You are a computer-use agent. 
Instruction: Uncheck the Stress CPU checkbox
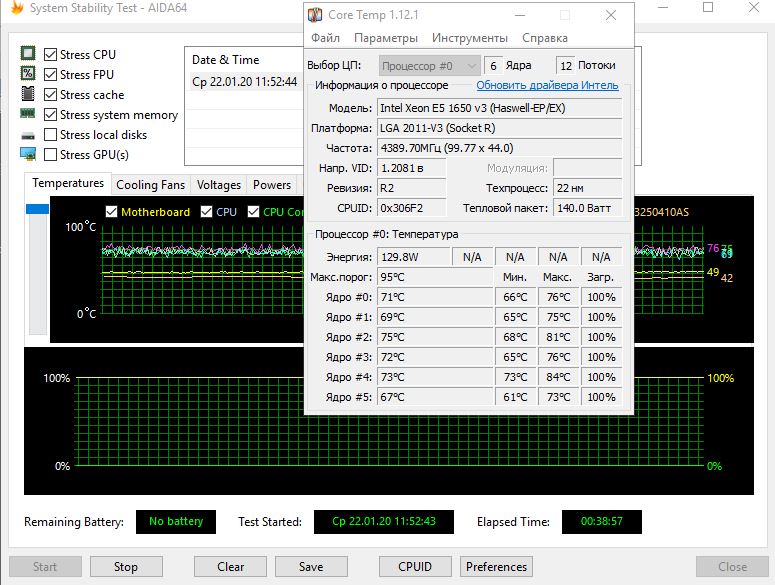[50, 54]
